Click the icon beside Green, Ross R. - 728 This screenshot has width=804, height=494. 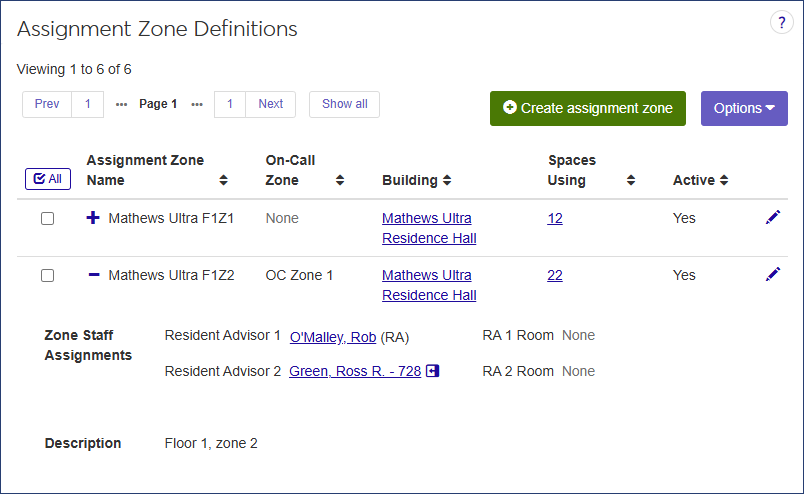(433, 371)
